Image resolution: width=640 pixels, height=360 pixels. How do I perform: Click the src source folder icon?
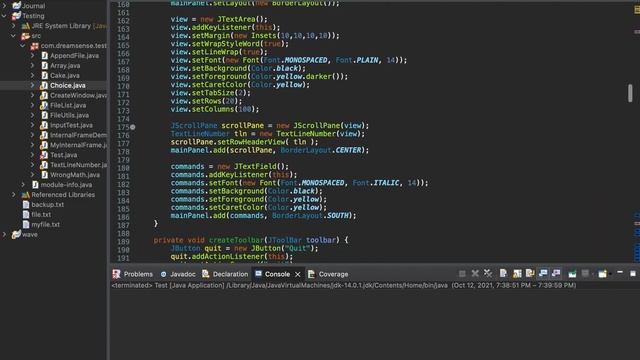26,36
